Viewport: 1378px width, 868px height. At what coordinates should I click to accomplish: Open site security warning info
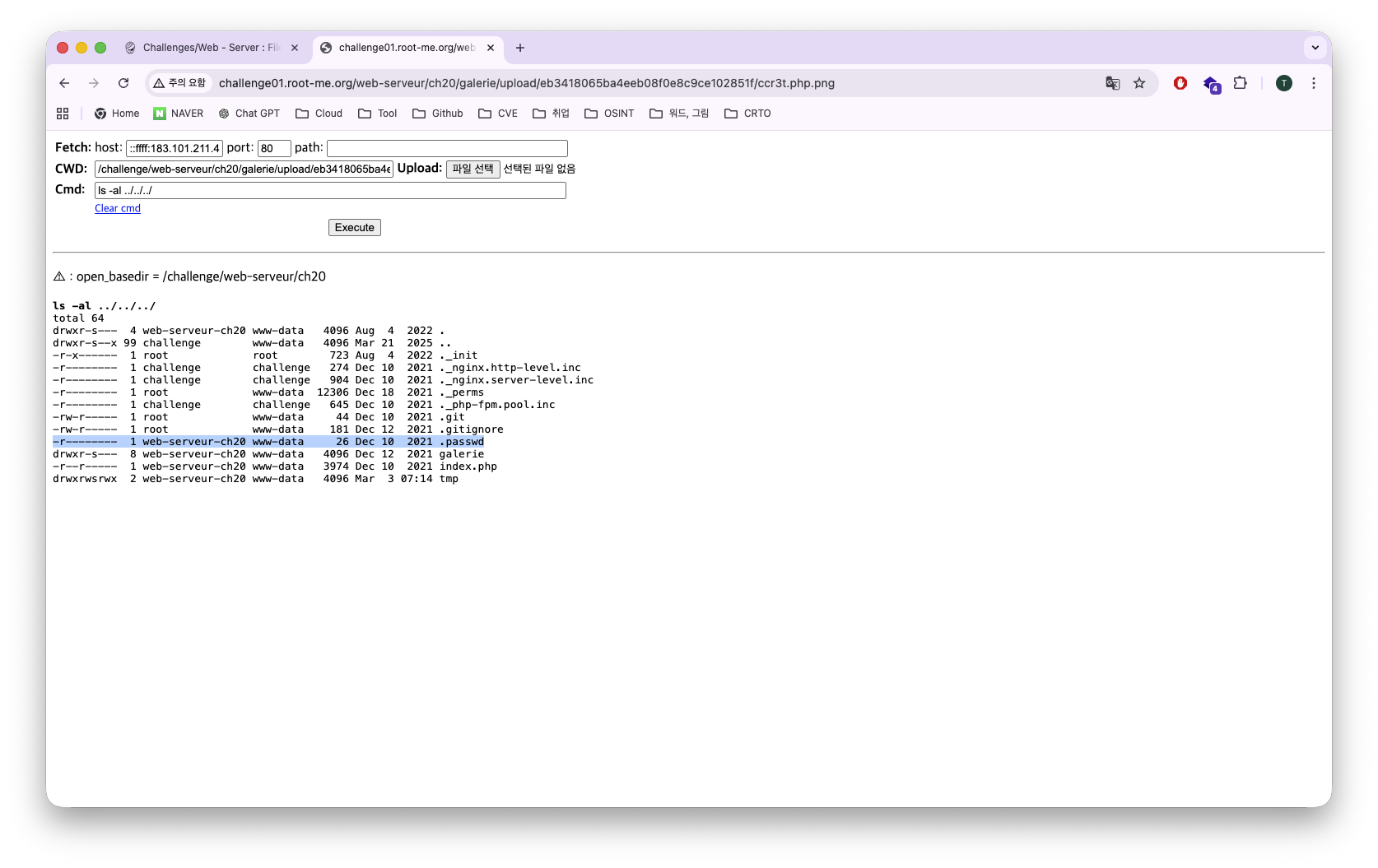point(179,83)
